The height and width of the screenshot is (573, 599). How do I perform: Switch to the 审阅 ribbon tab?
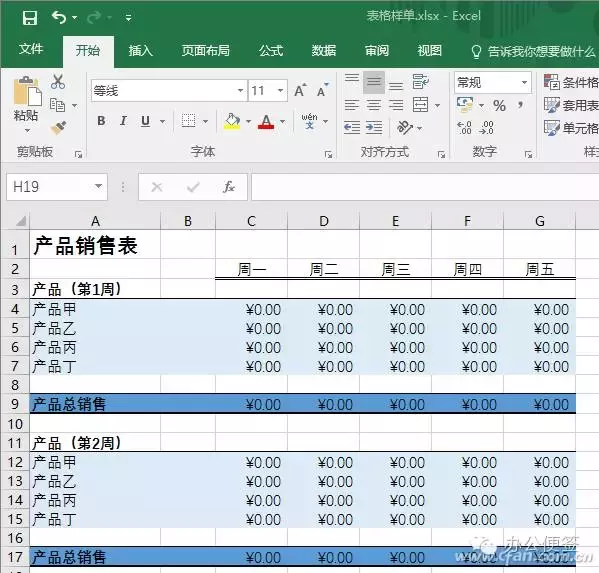tap(377, 50)
